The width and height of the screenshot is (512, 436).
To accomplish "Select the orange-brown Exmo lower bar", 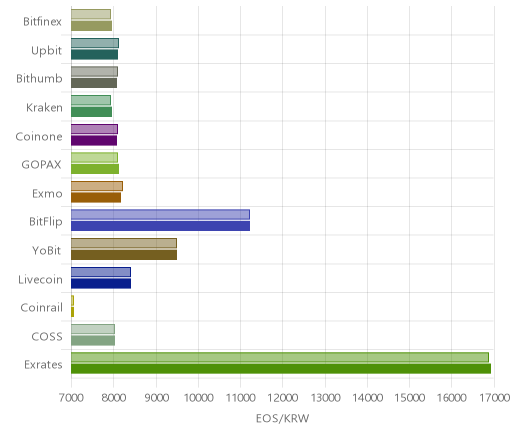I will tap(96, 197).
